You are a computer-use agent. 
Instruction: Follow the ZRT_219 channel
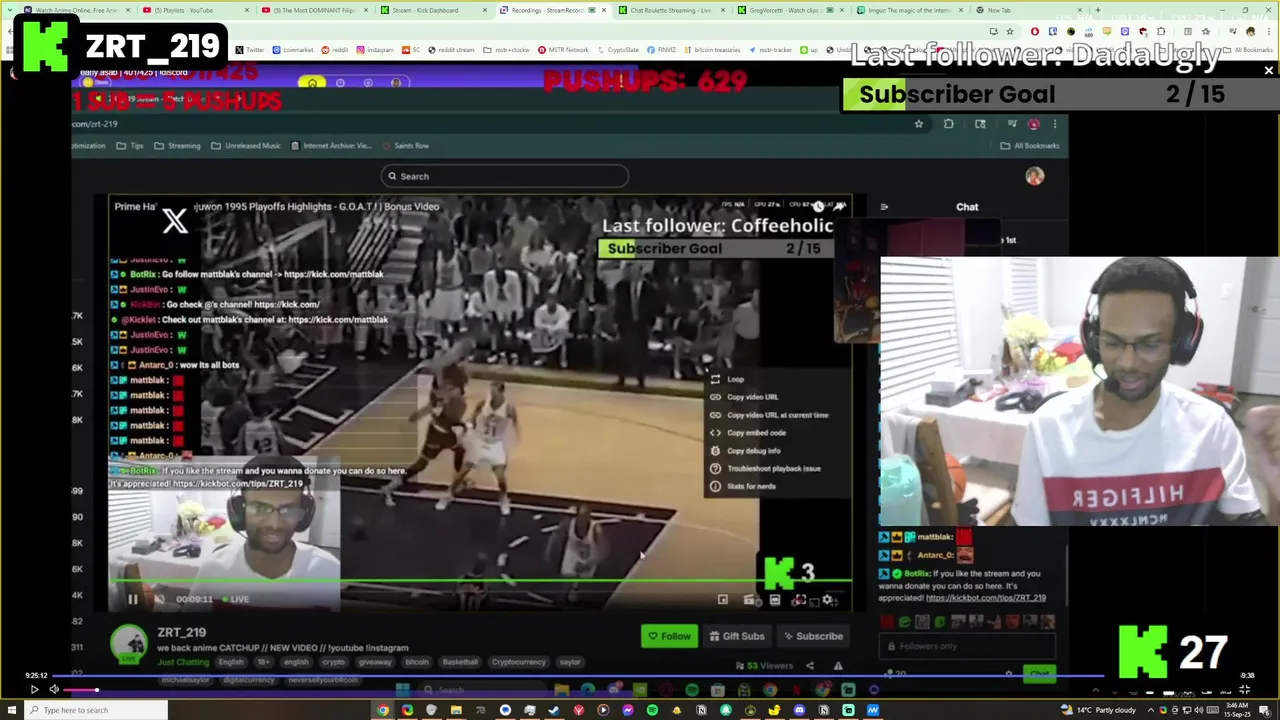[669, 636]
